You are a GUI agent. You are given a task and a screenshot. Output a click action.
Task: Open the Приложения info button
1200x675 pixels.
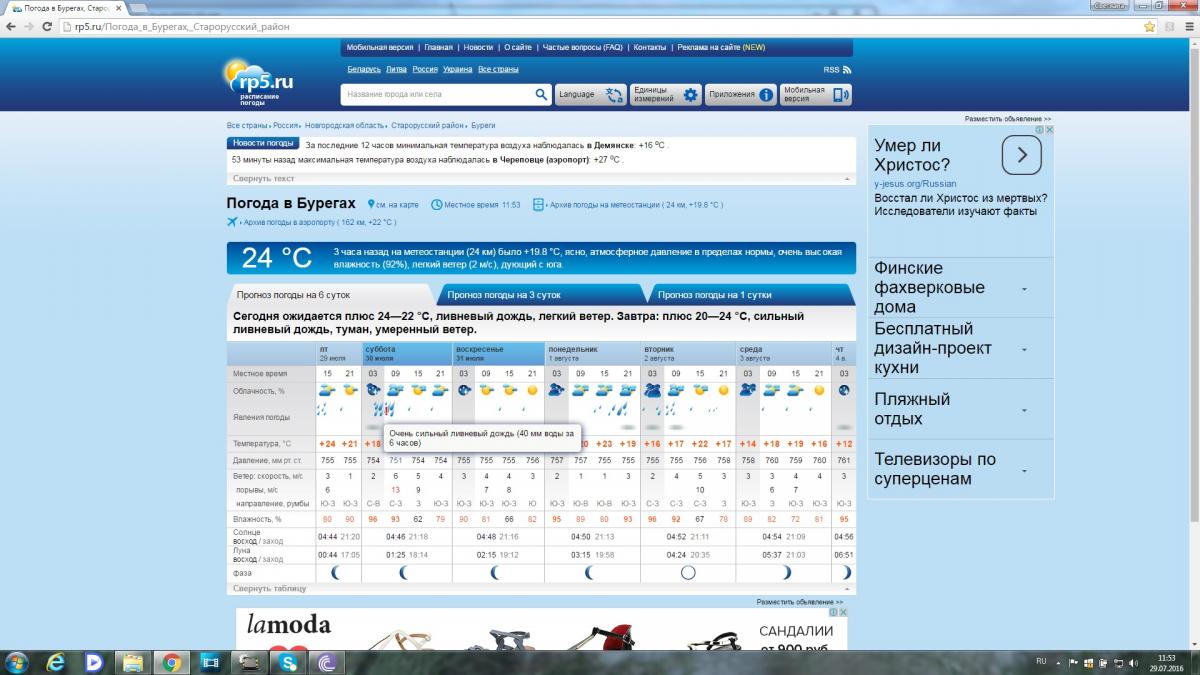(x=766, y=95)
